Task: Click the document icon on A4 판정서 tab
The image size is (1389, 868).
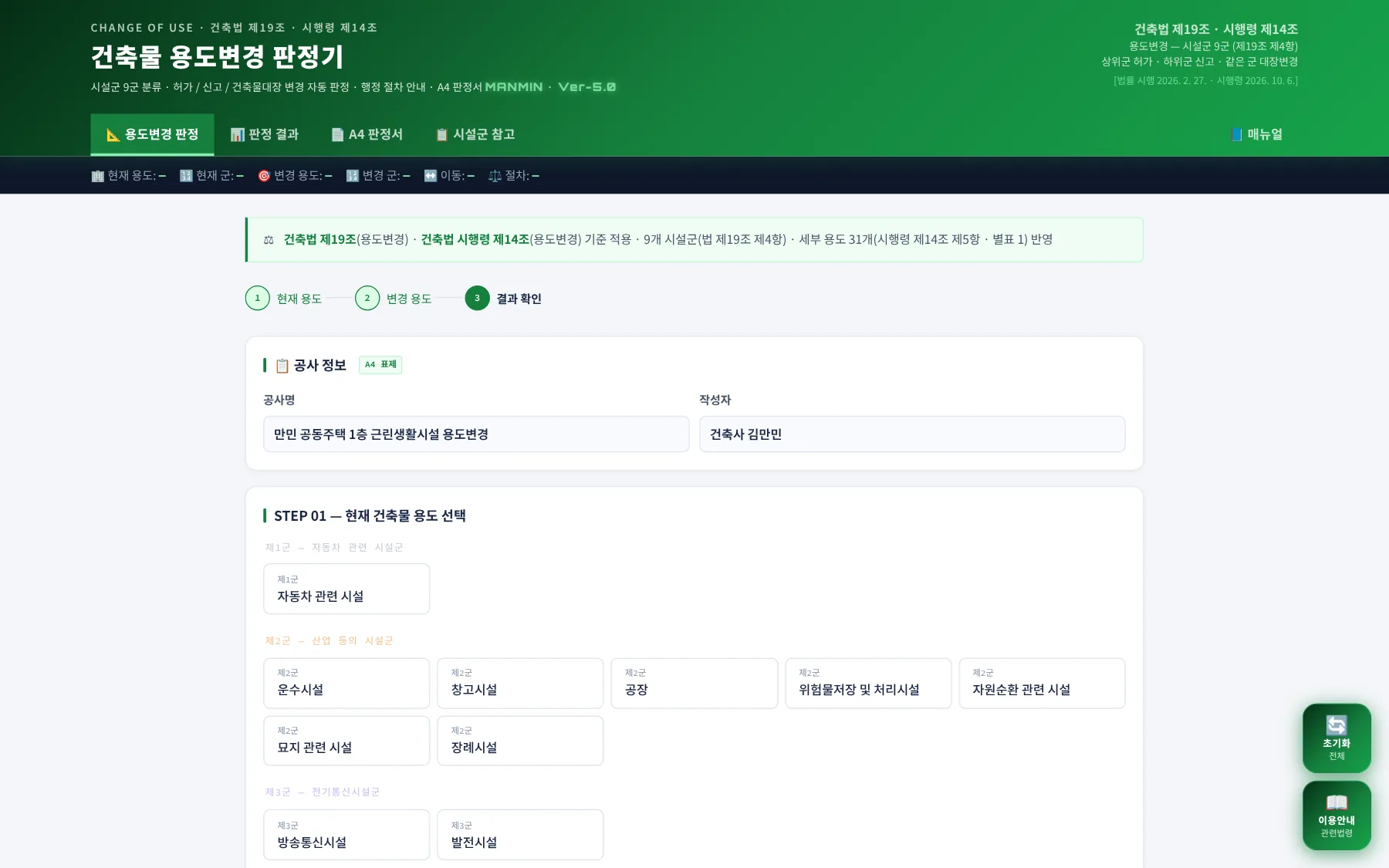Action: tap(337, 135)
